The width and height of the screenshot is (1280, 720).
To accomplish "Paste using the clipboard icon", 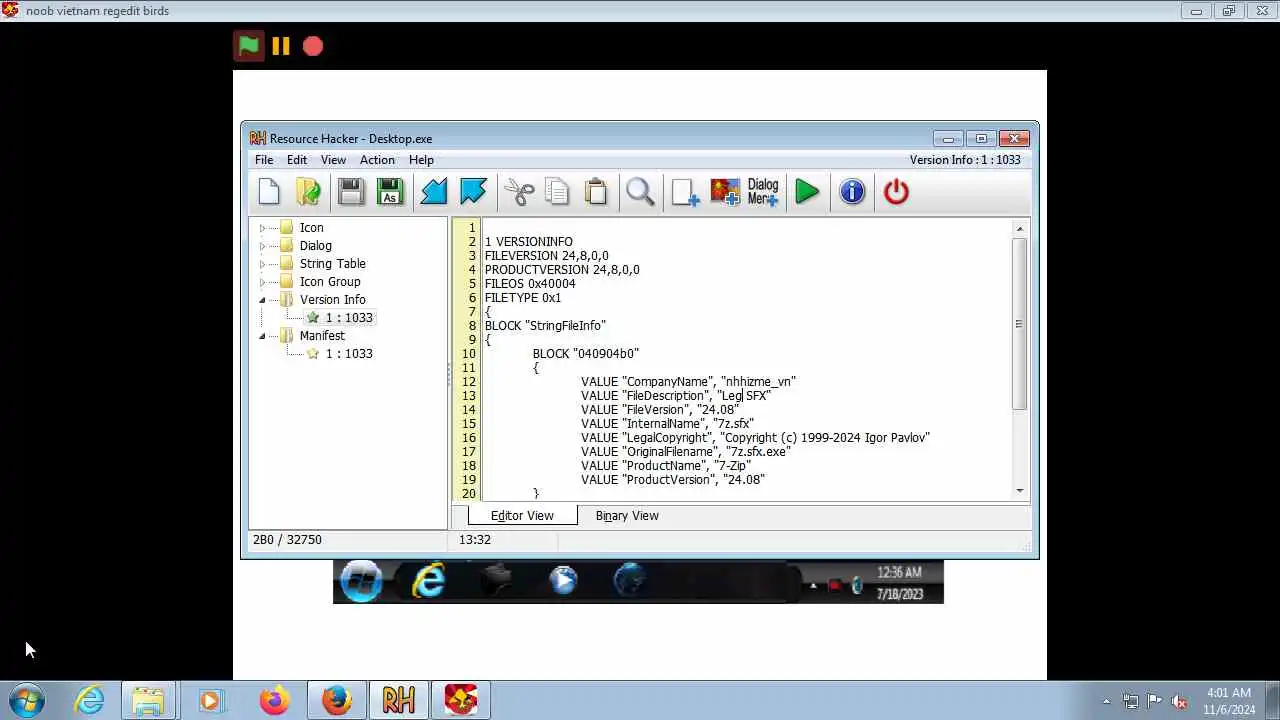I will [596, 192].
